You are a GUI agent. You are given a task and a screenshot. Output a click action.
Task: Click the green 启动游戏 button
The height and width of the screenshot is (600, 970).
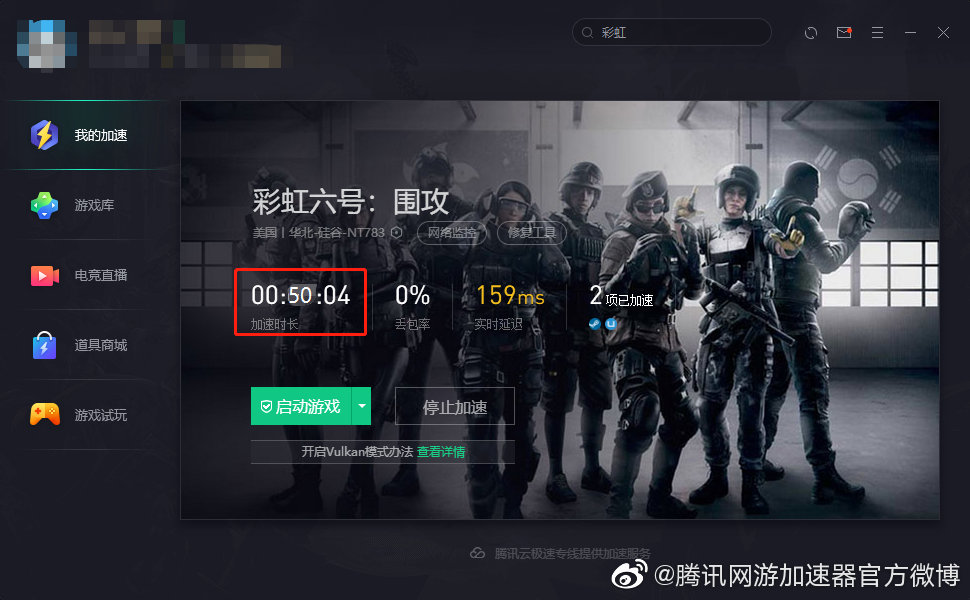301,406
